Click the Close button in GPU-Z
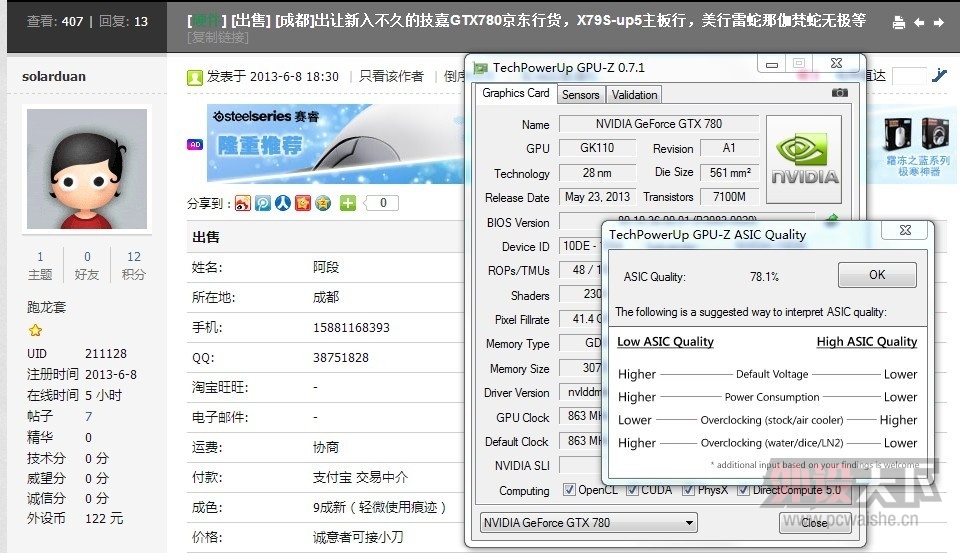The width and height of the screenshot is (960, 553). (x=815, y=522)
